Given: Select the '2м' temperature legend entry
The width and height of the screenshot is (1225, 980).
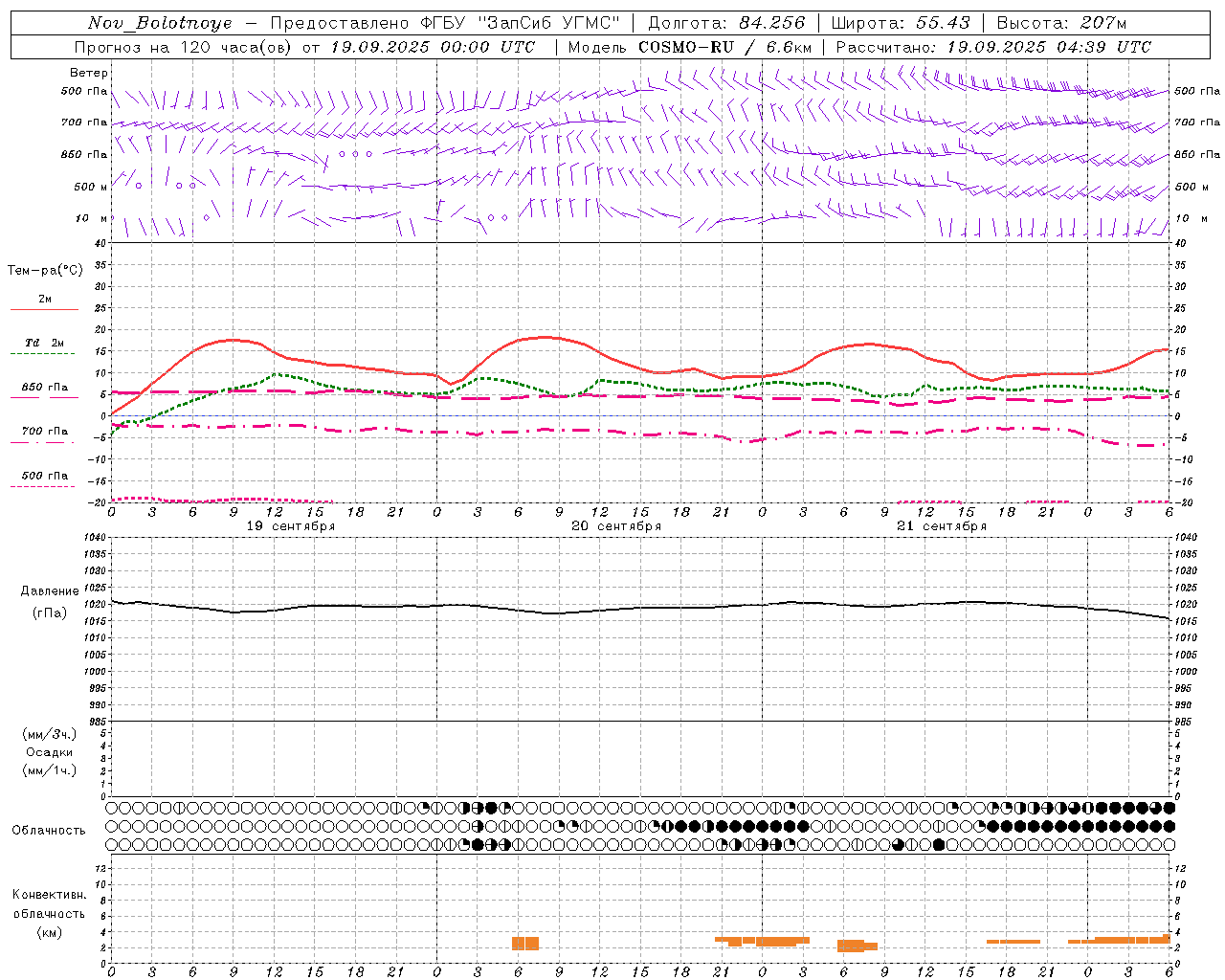Looking at the screenshot, I should point(45,299).
